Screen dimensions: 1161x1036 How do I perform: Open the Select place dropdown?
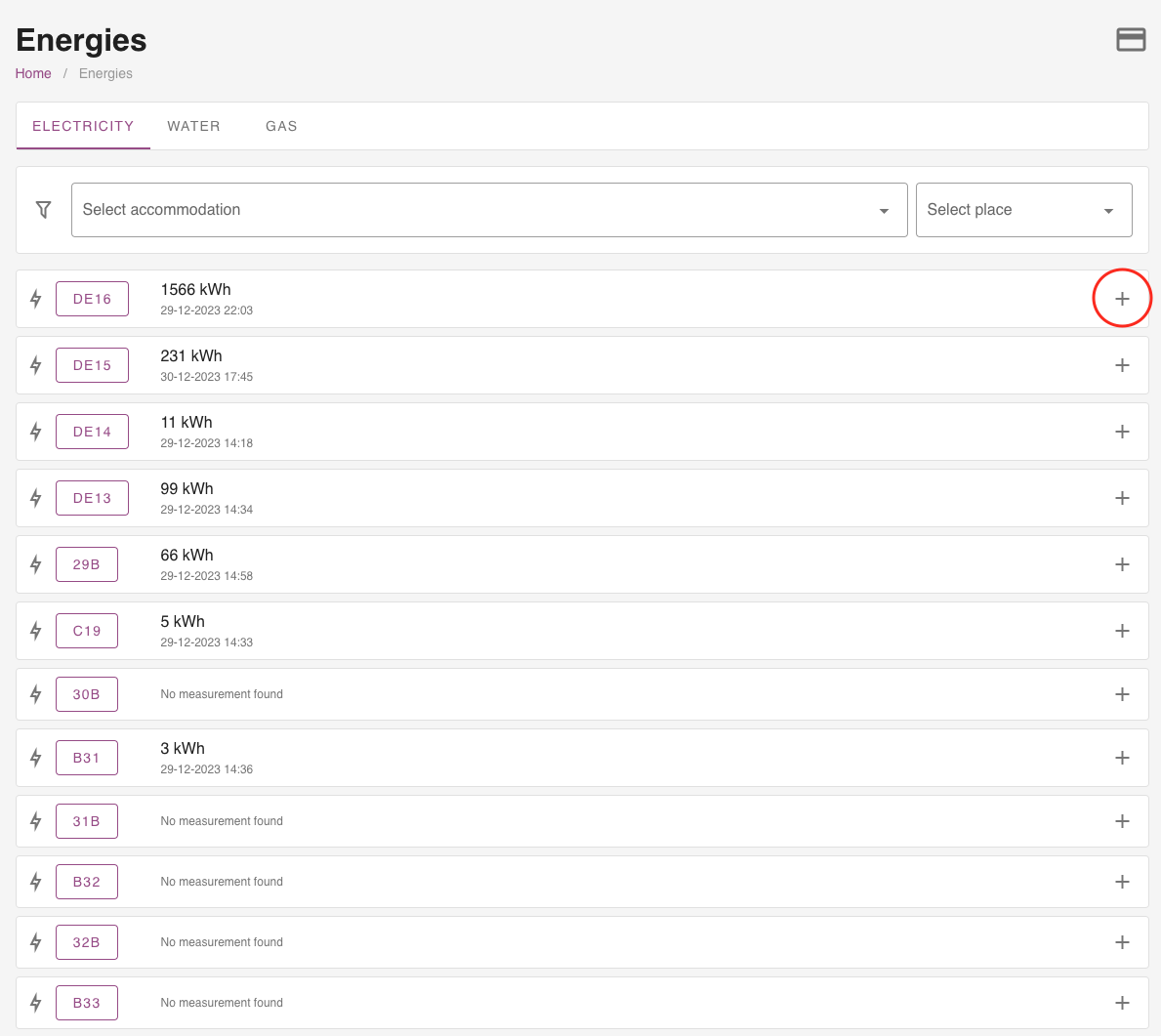pos(1024,210)
